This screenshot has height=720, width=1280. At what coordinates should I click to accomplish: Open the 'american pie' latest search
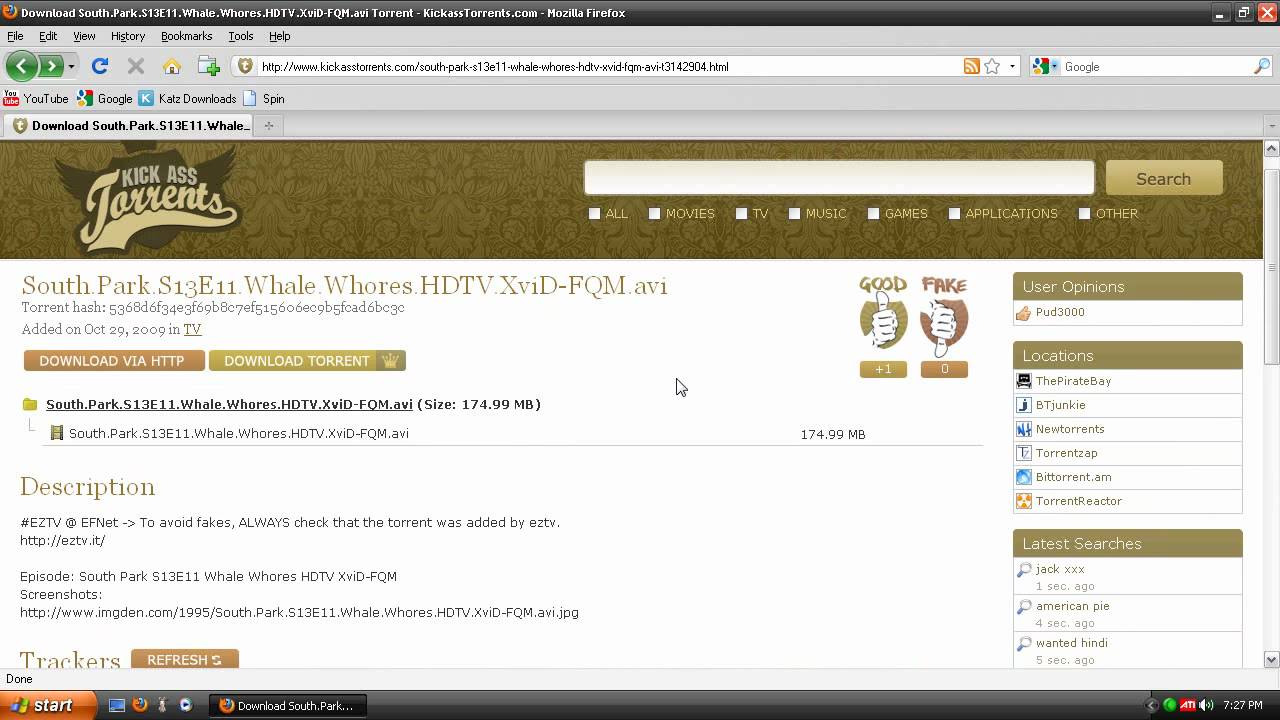(x=1072, y=606)
